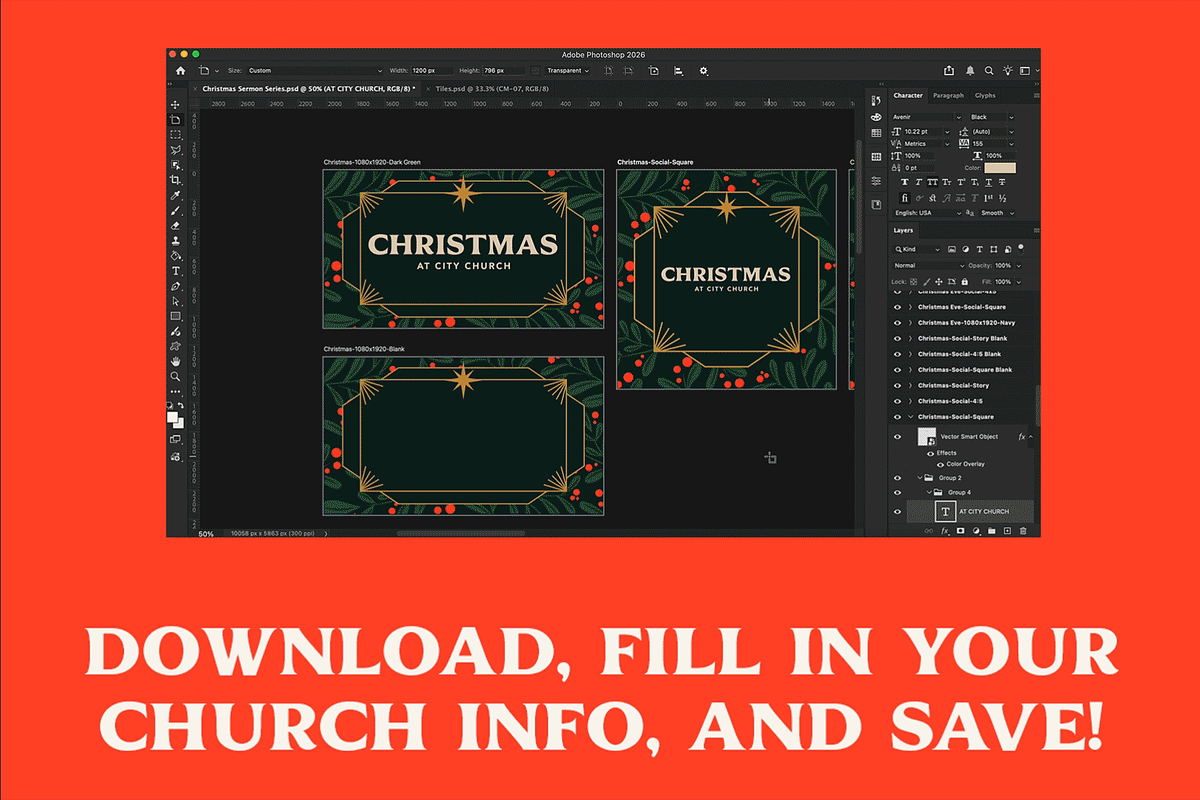This screenshot has height=800, width=1200.
Task: Click the layer Opacity 100% field
Action: [1005, 266]
